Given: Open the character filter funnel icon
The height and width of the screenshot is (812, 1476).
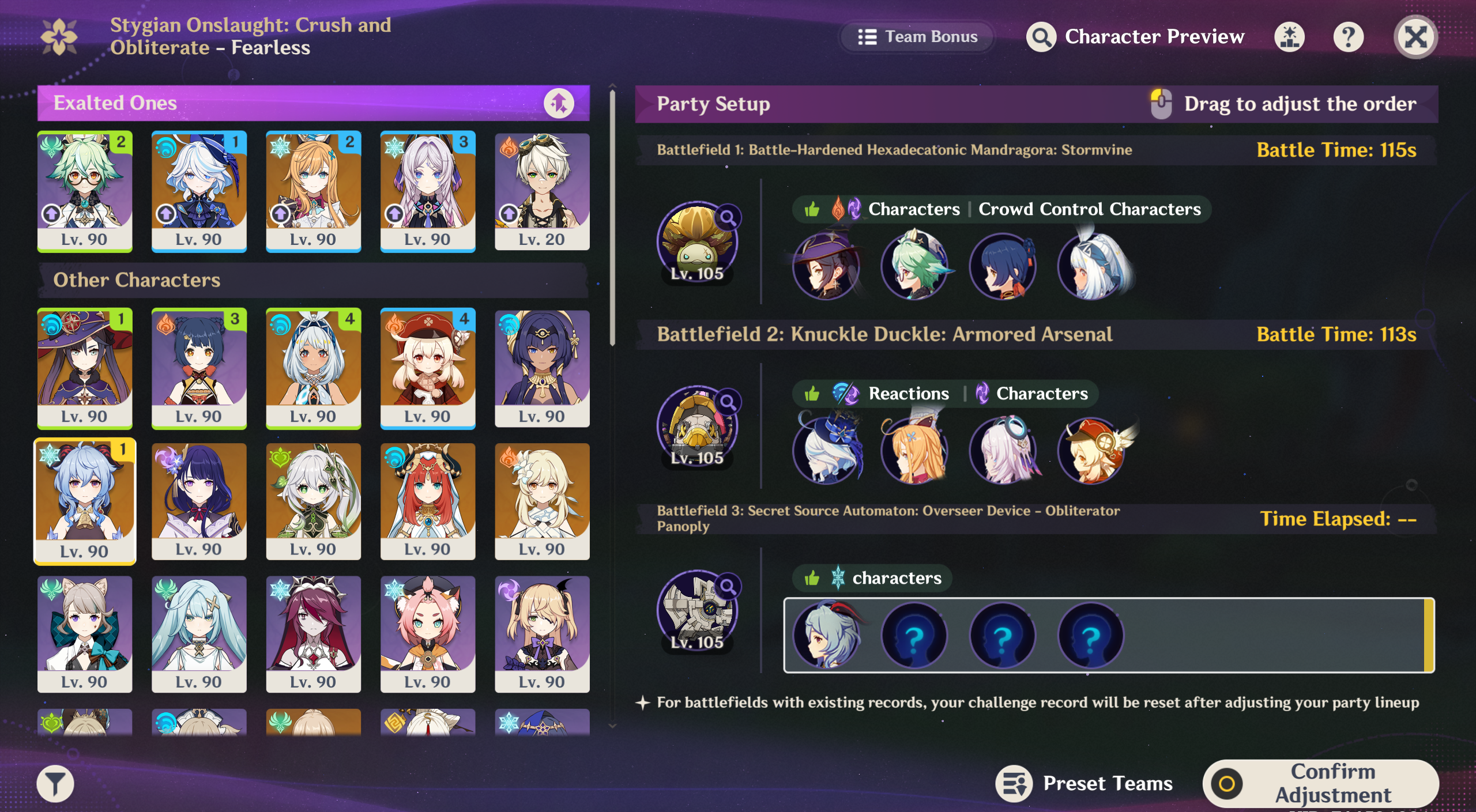Looking at the screenshot, I should [55, 783].
